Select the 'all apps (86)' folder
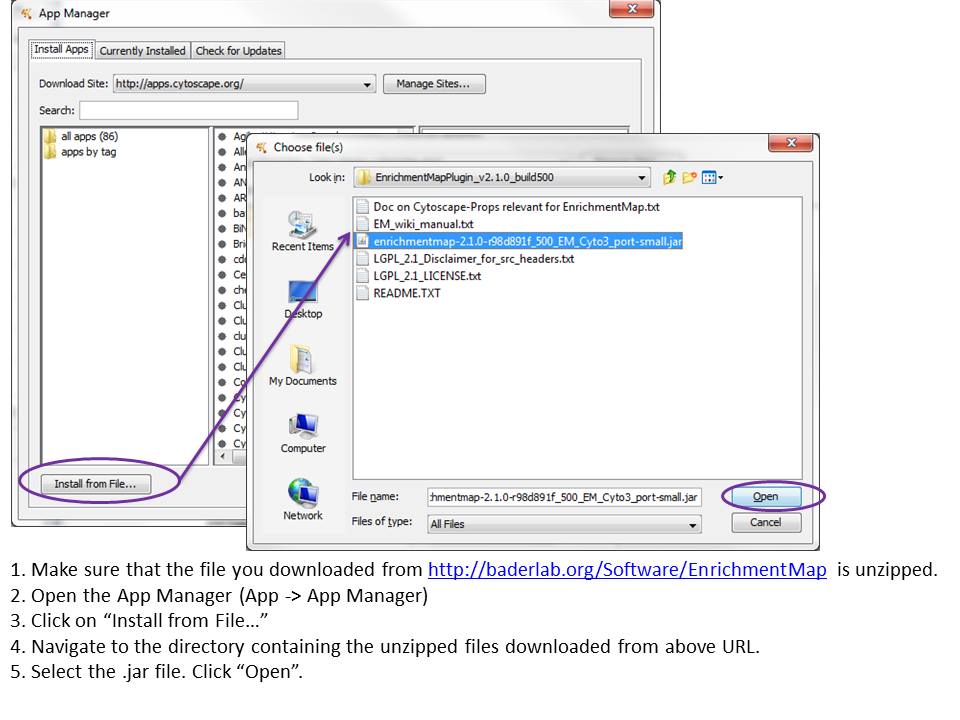Screen dimensions: 960x720 pos(89,136)
